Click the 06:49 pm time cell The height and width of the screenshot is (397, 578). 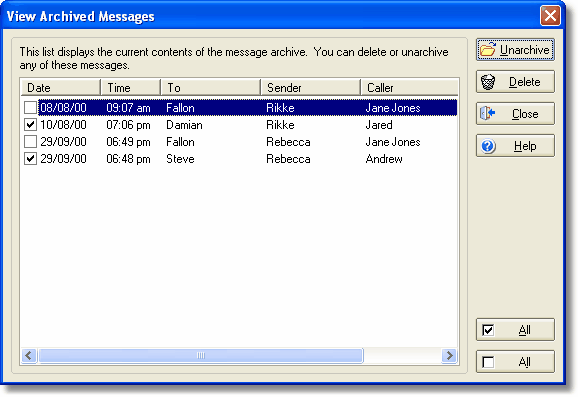click(128, 142)
